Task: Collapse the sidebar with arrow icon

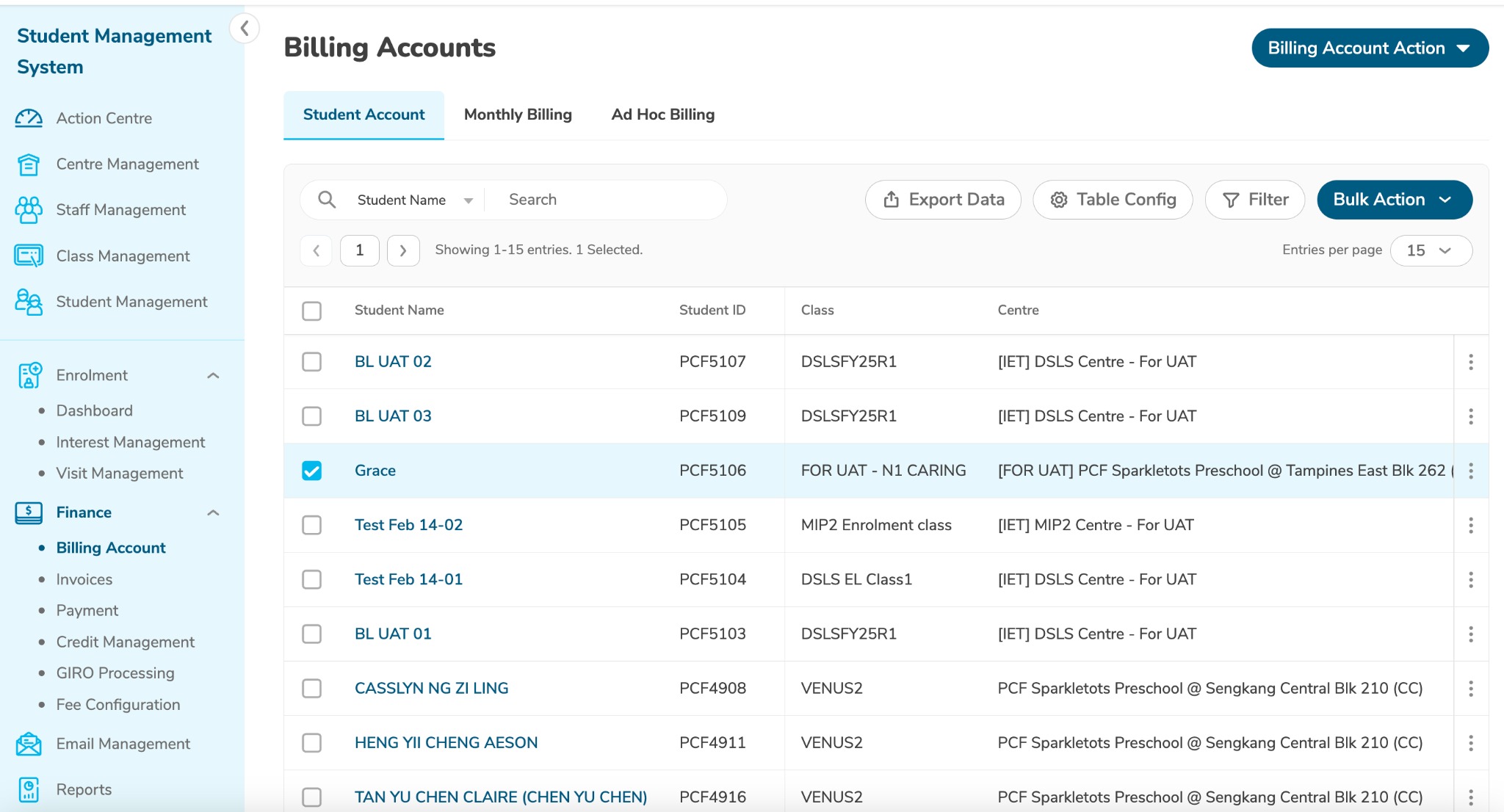Action: coord(245,29)
